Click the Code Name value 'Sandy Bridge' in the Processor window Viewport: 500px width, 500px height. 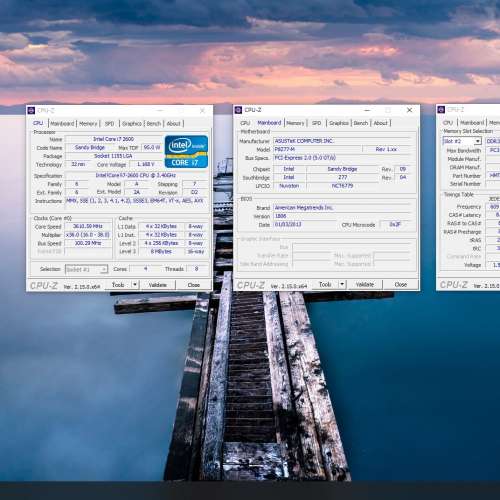click(x=90, y=147)
